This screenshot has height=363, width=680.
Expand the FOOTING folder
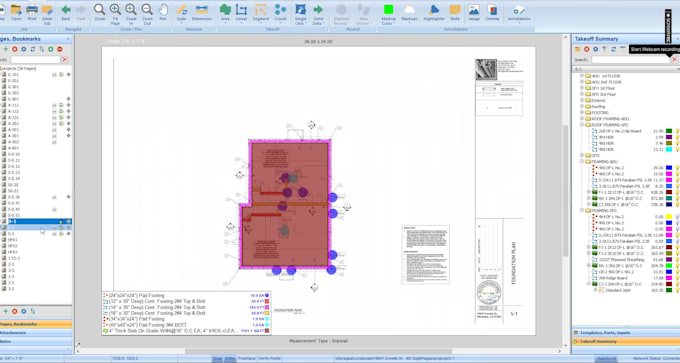click(x=582, y=112)
